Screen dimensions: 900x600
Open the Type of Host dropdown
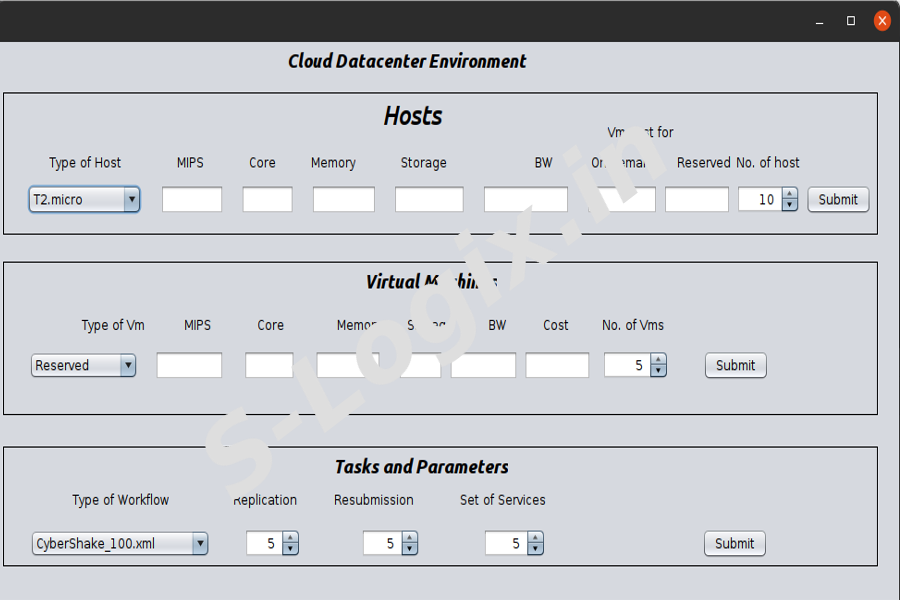pyautogui.click(x=85, y=199)
